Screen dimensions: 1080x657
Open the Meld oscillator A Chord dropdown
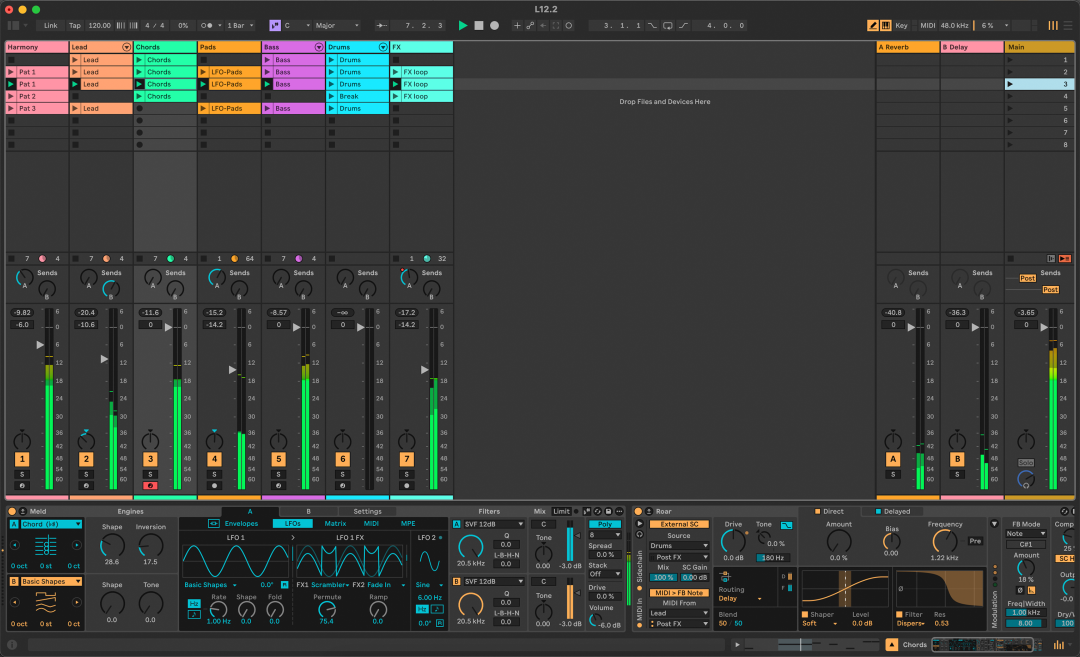point(50,524)
